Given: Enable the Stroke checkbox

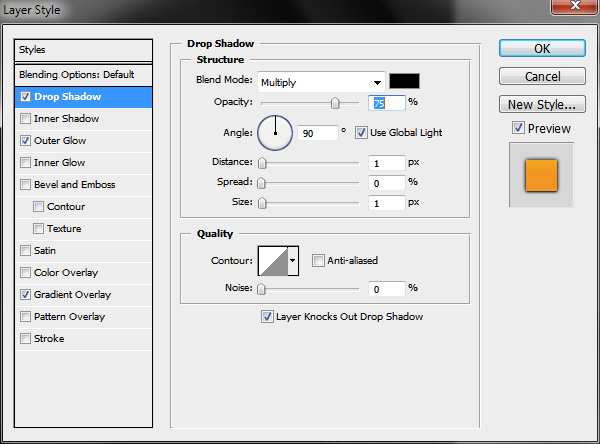Looking at the screenshot, I should coord(25,338).
